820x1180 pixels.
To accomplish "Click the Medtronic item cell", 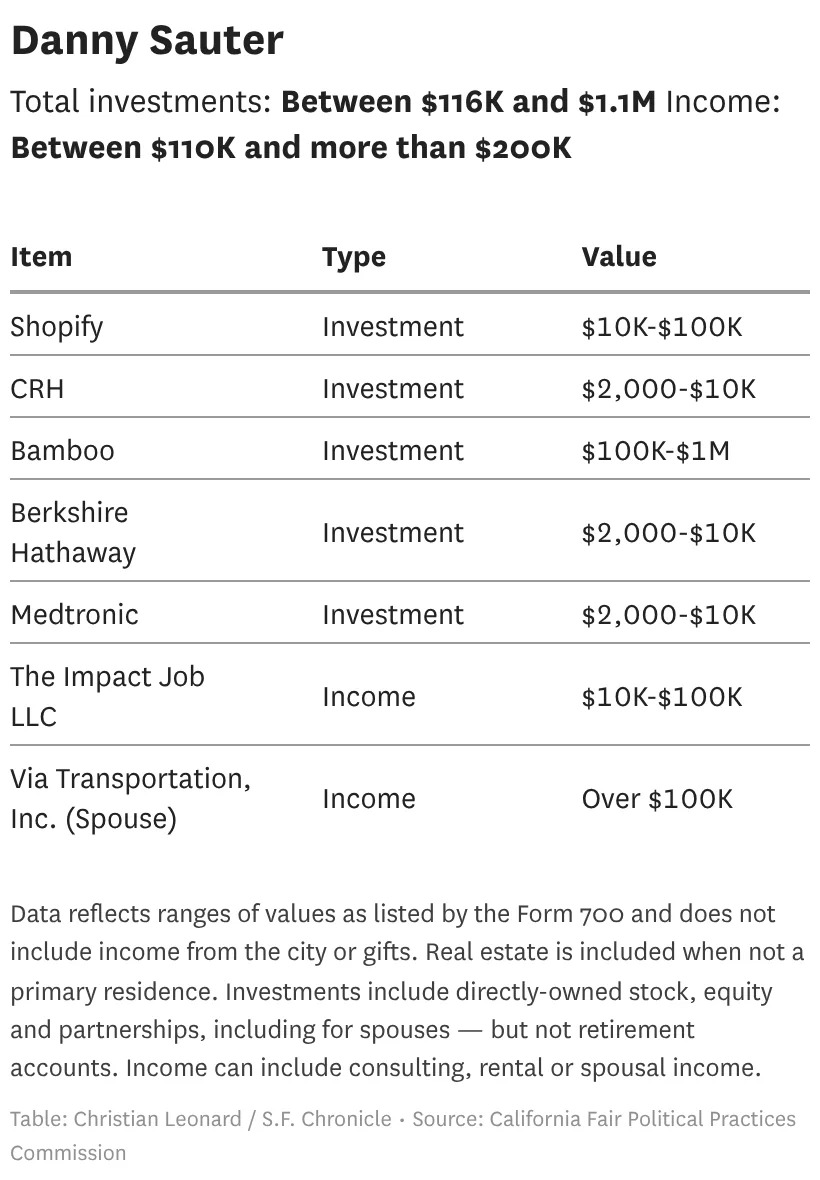I will point(74,614).
